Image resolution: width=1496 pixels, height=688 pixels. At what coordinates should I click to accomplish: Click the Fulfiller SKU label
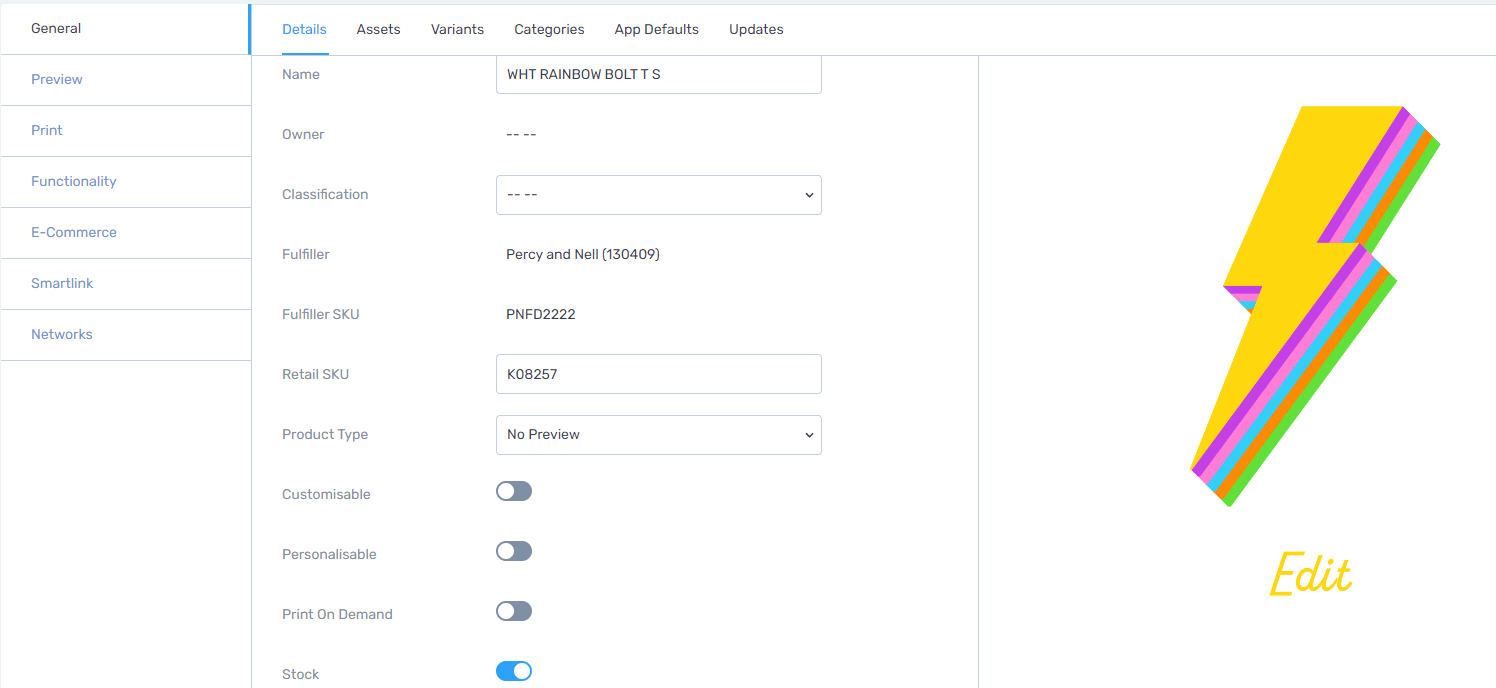(320, 314)
